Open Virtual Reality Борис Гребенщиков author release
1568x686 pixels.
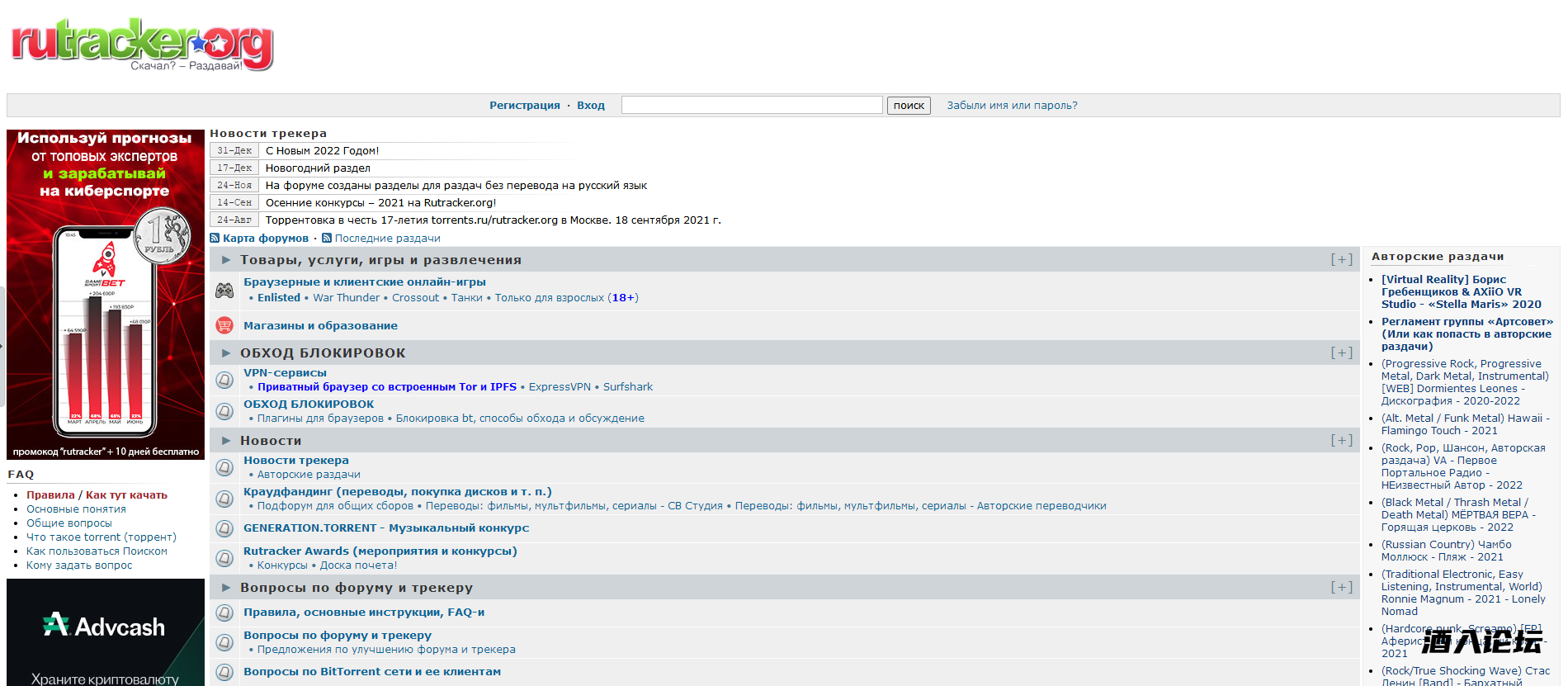click(1461, 292)
